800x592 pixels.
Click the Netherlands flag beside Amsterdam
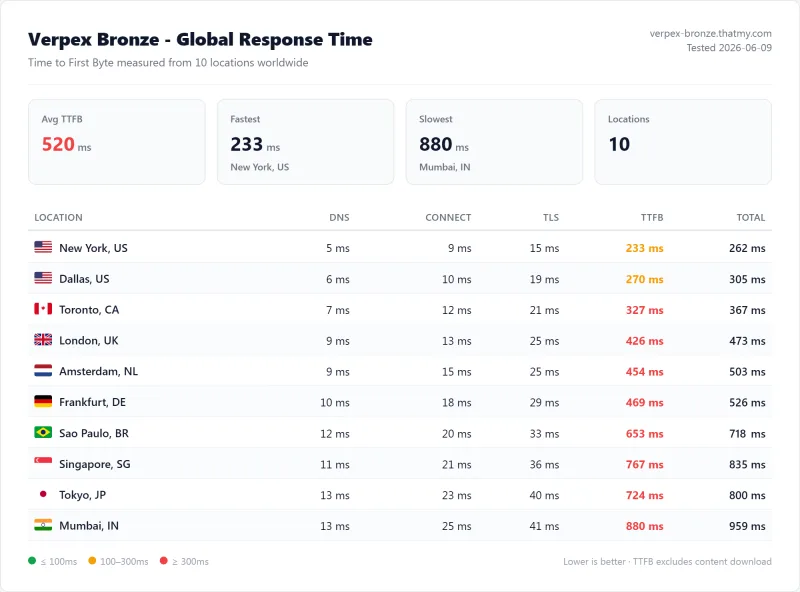(43, 371)
